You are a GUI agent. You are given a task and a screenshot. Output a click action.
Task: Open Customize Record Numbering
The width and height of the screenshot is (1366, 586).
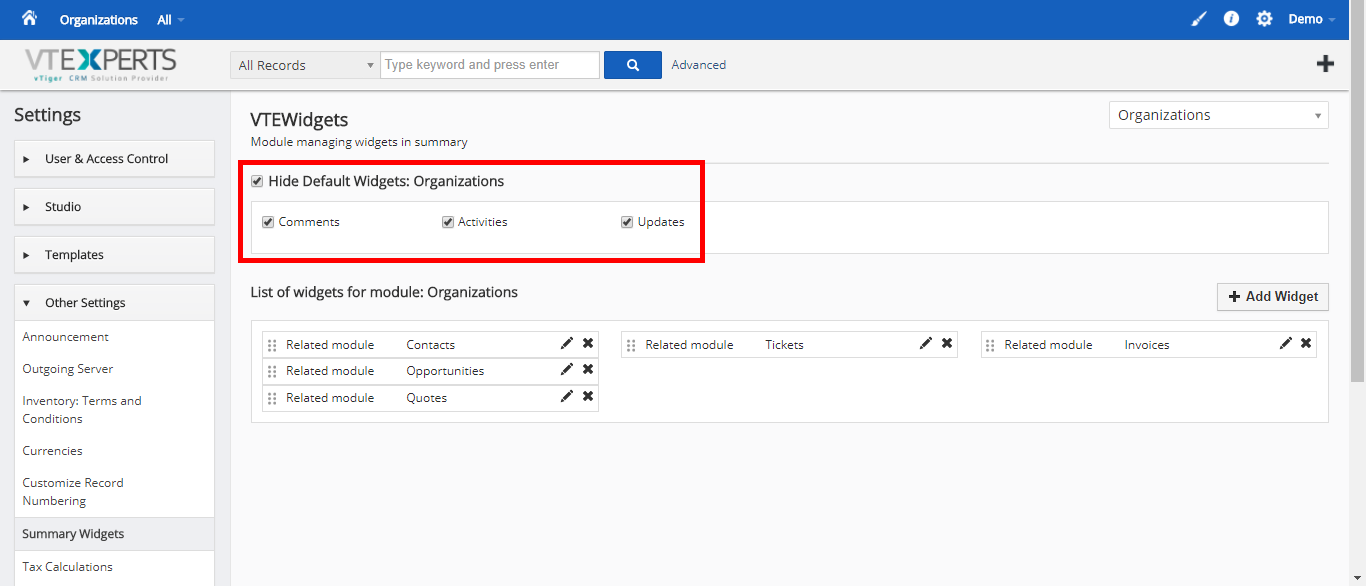click(x=73, y=492)
